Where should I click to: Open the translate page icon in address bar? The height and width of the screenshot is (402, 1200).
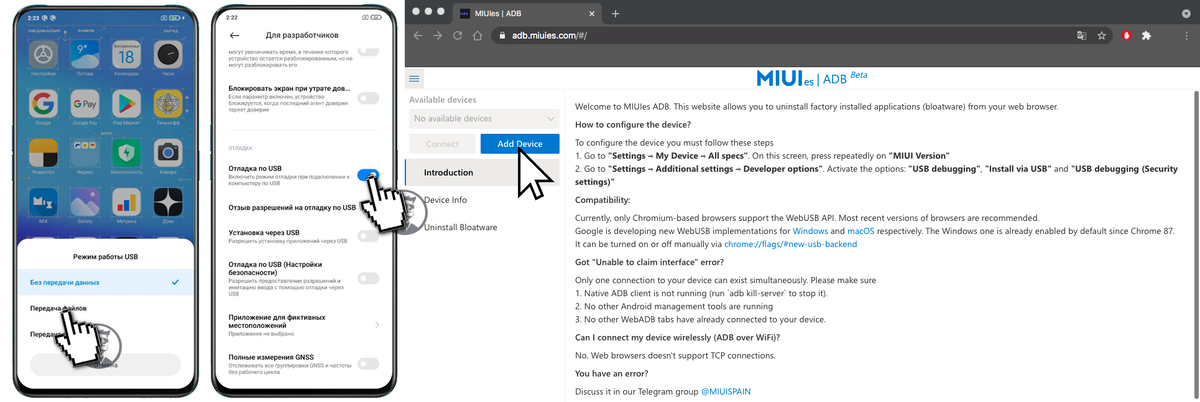1082,35
